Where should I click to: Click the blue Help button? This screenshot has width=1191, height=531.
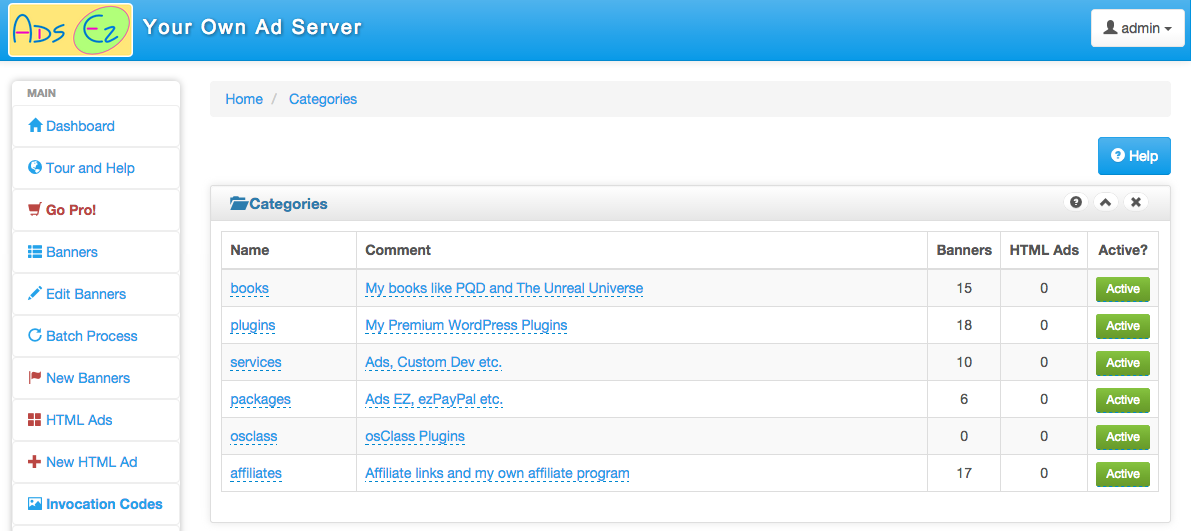pyautogui.click(x=1134, y=156)
